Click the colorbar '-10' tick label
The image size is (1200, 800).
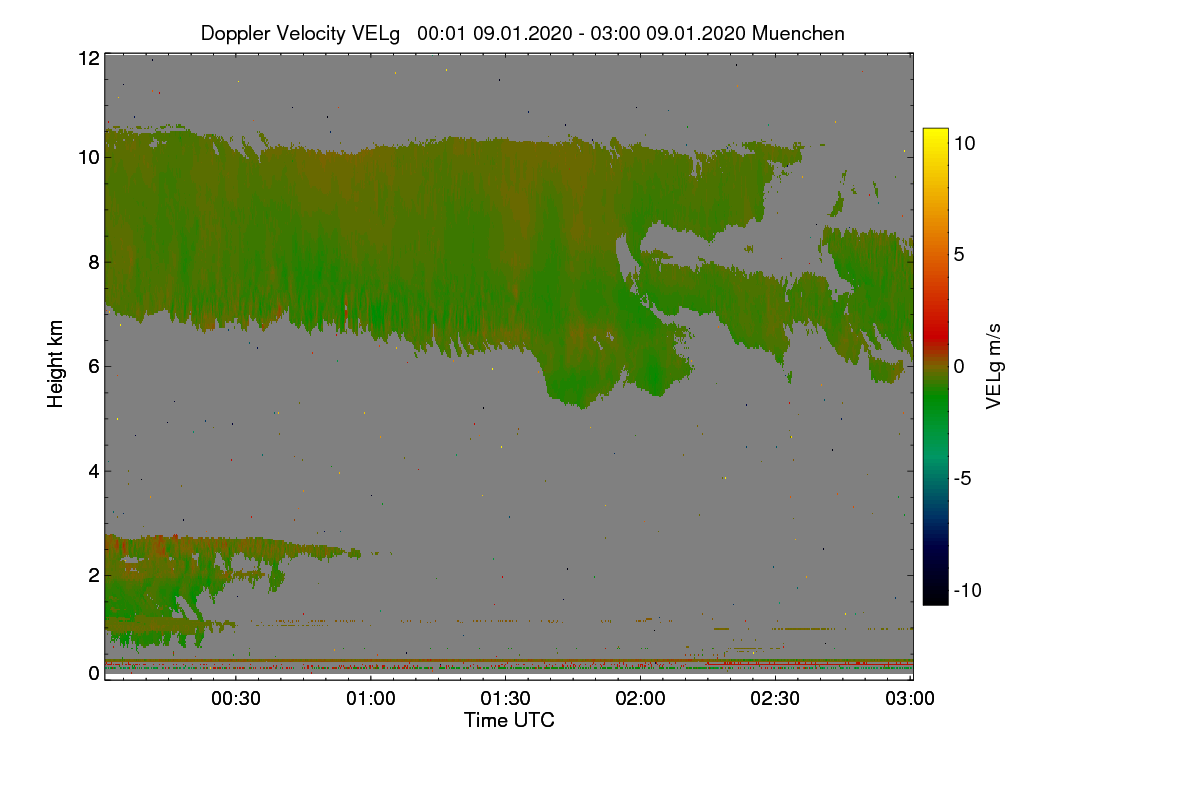tap(967, 590)
